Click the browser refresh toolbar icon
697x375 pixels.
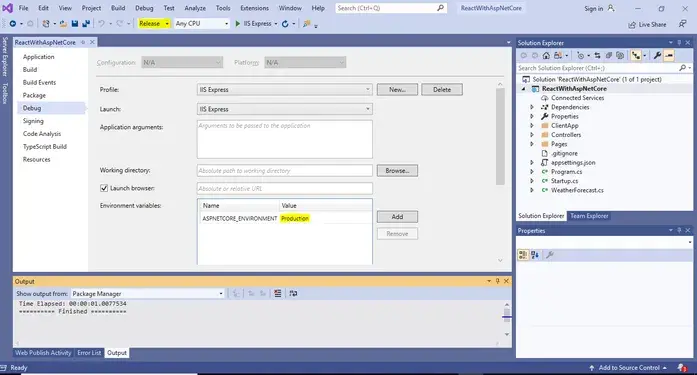pyautogui.click(x=285, y=24)
